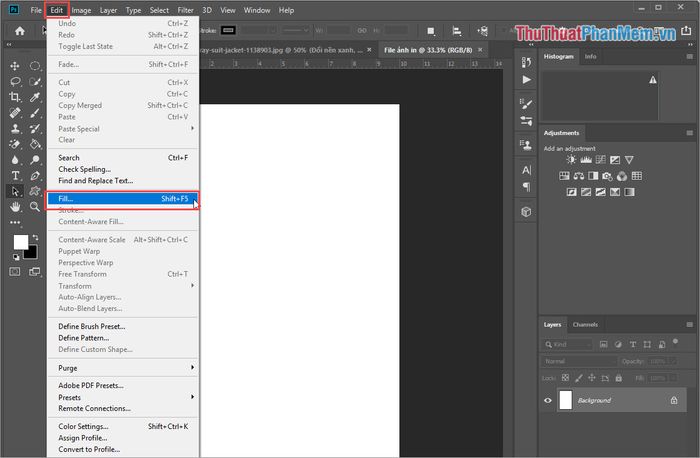This screenshot has width=700, height=458.
Task: Open the Histogram panel menu
Action: click(x=690, y=57)
